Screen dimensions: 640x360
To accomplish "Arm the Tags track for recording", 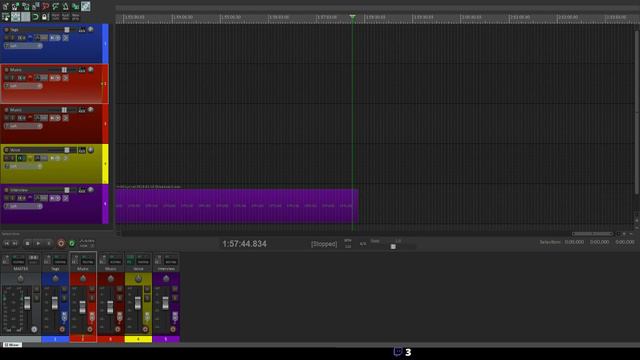I will click(x=7, y=30).
